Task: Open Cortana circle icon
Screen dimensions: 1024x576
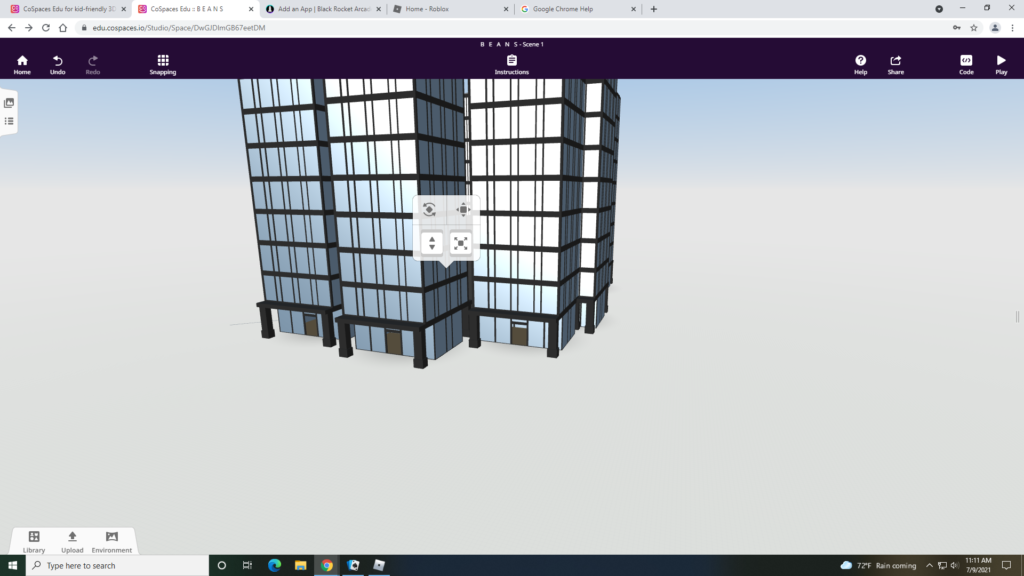Action: point(221,566)
